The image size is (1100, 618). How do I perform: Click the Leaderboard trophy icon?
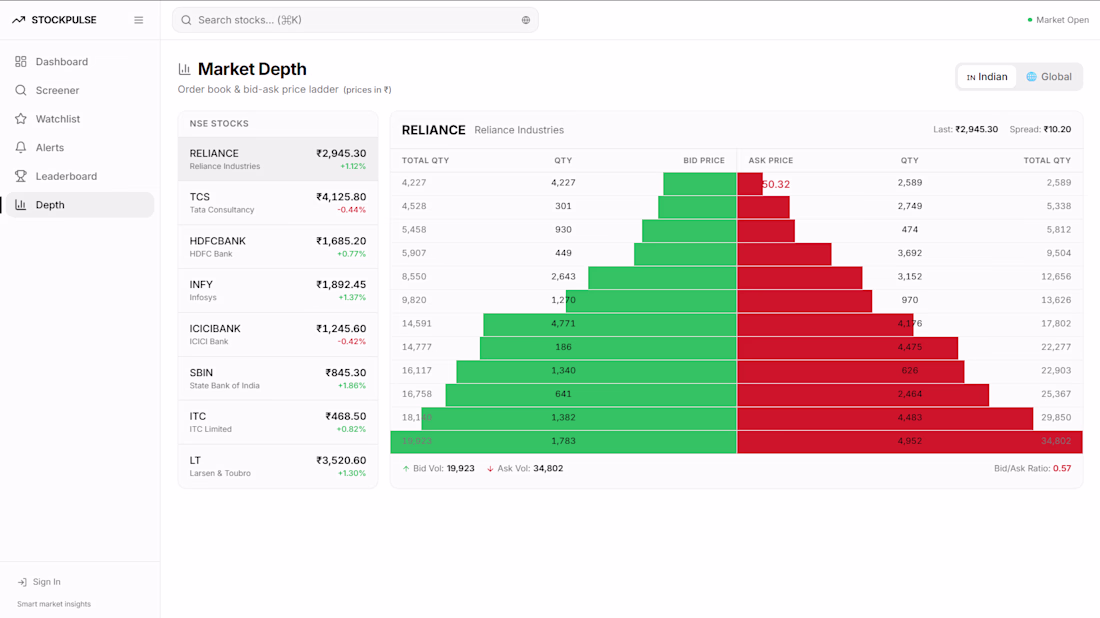20,176
